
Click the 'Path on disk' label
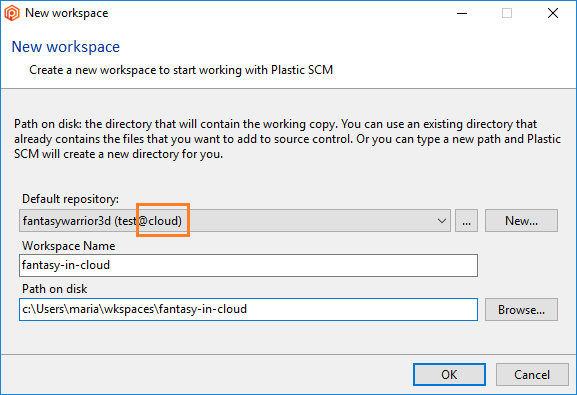coord(54,289)
